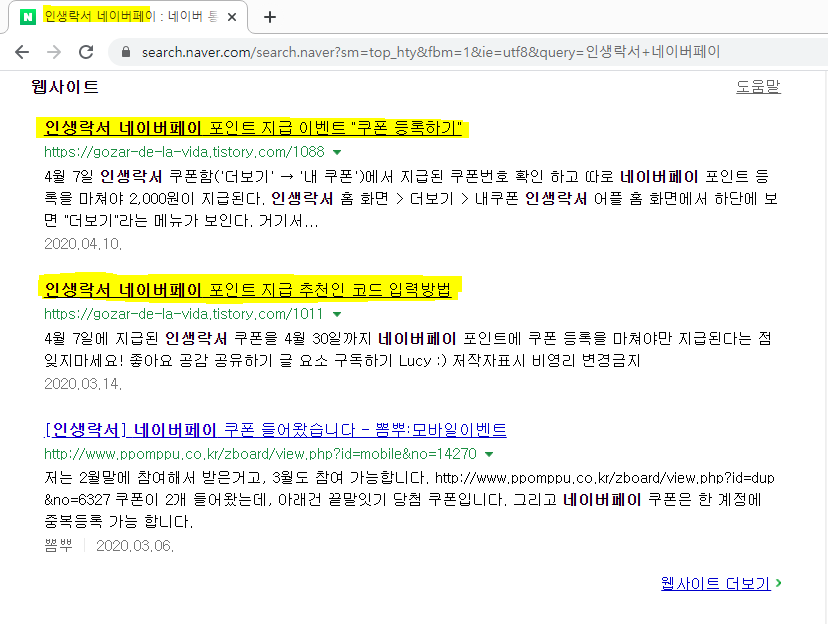The image size is (828, 624).
Task: Open the tistory.com/1088 green URL
Action: click(184, 152)
